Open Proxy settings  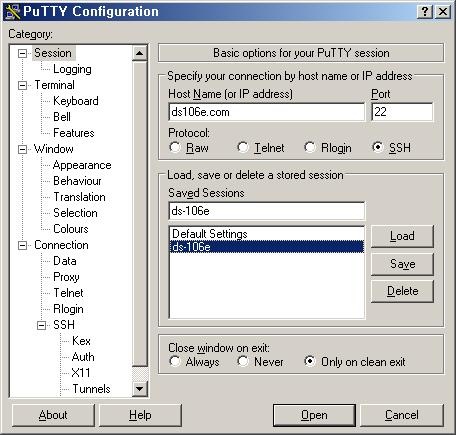(x=66, y=277)
